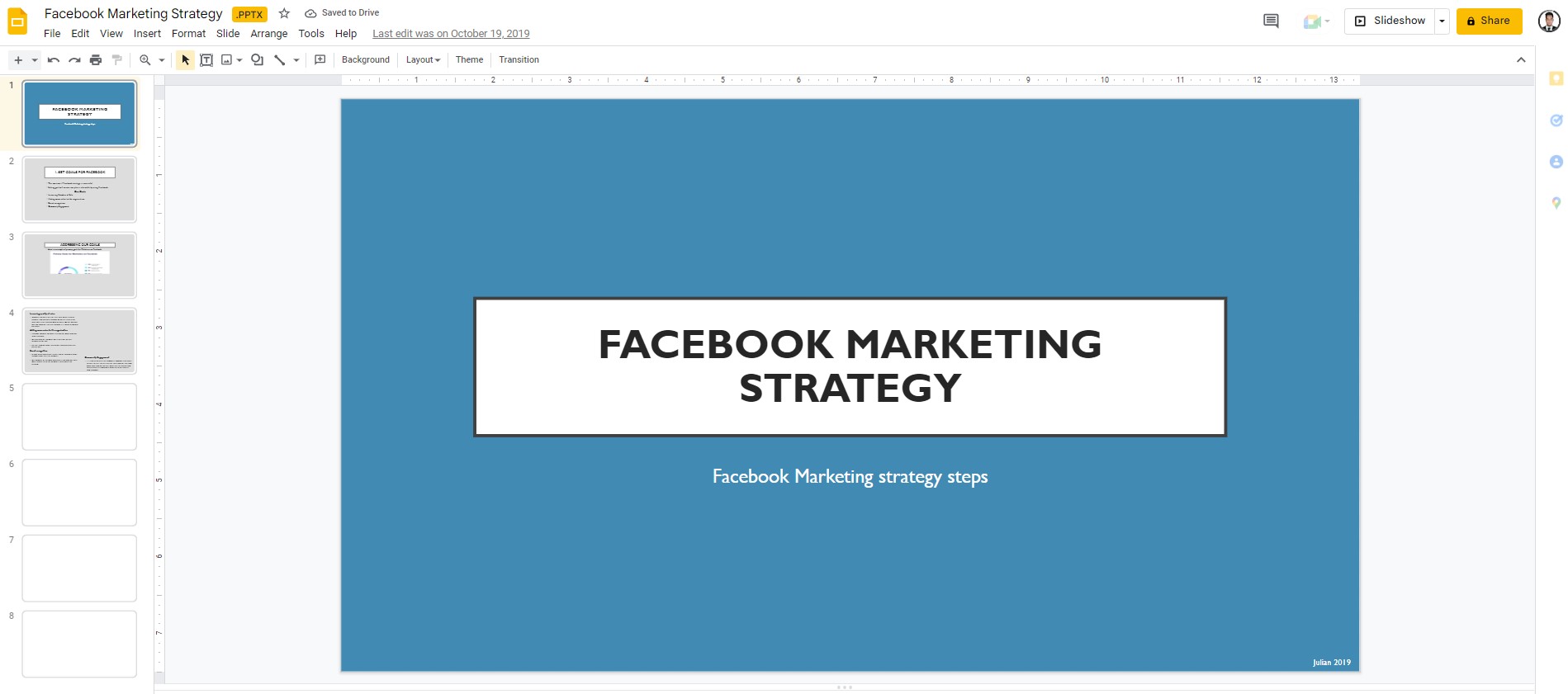Image resolution: width=1568 pixels, height=694 pixels.
Task: Click the Google Meet present icon
Action: click(x=1312, y=21)
